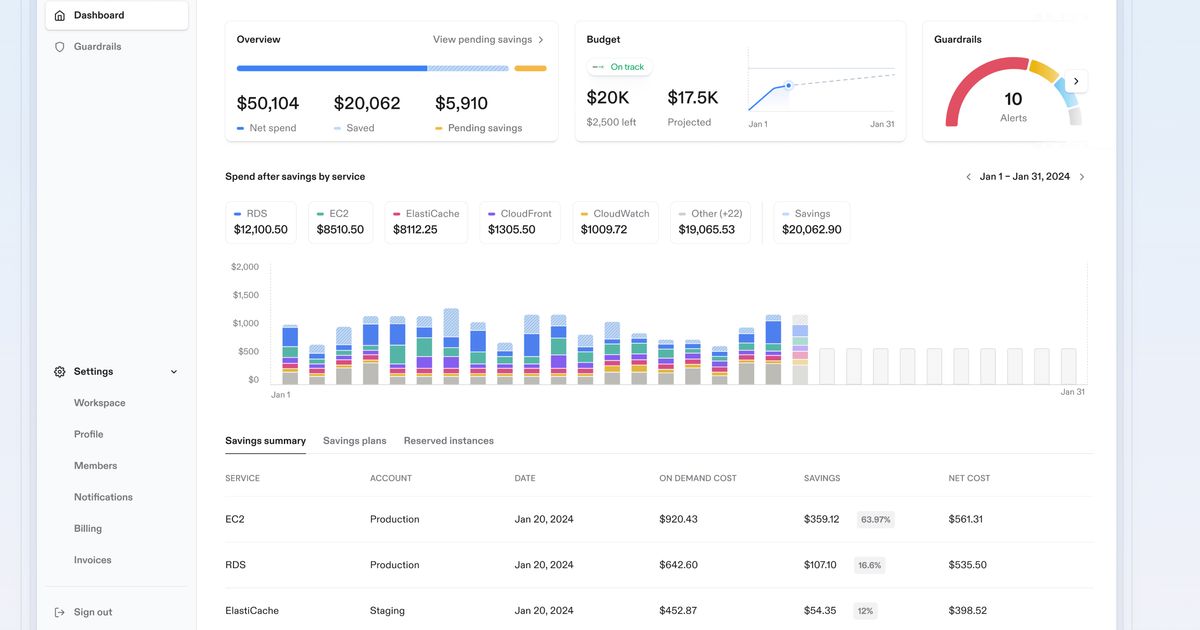Open View pending savings link

(482, 40)
